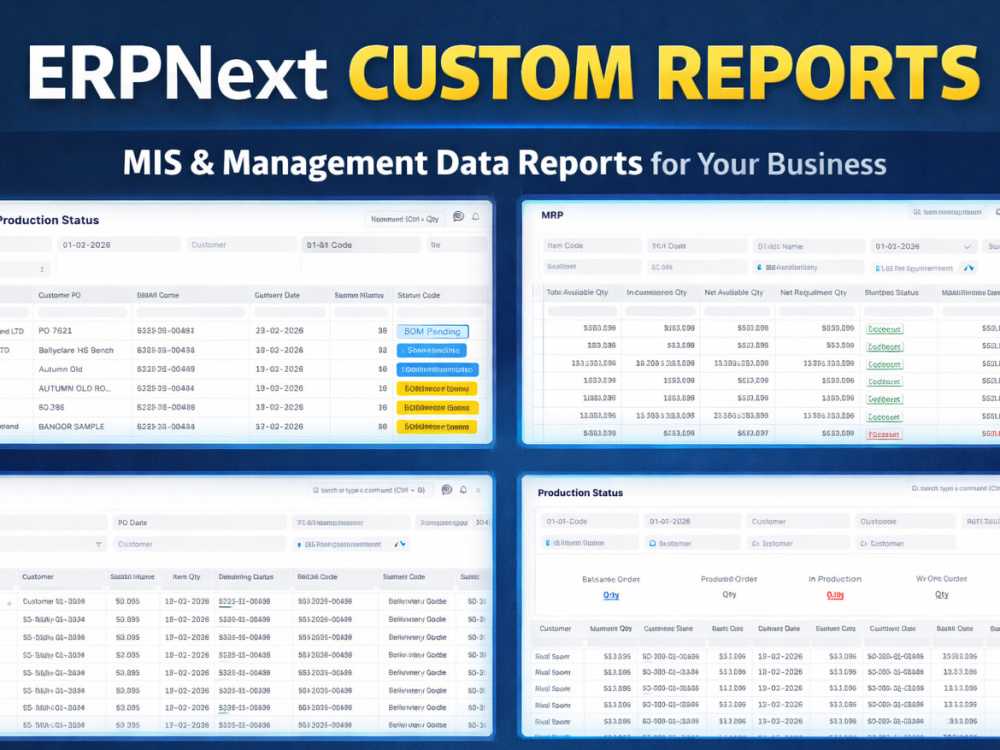Click the 'Net Available Qty' column header in MRP
This screenshot has height=750, width=1000.
[x=733, y=293]
